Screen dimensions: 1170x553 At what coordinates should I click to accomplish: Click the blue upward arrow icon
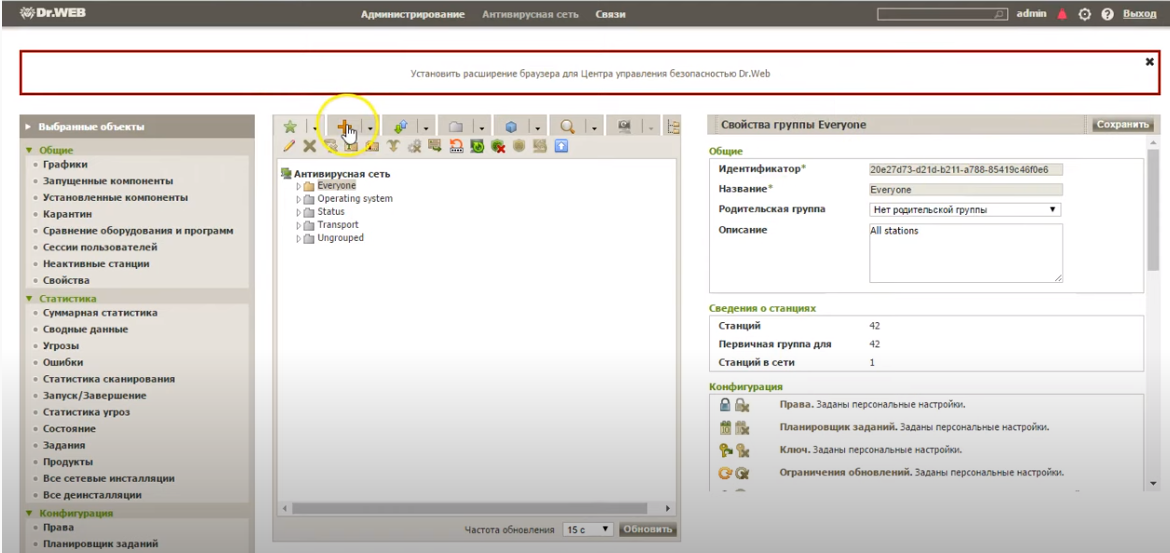(x=561, y=146)
